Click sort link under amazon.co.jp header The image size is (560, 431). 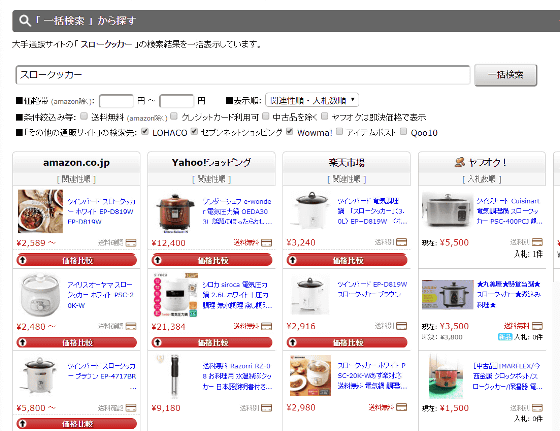[76, 179]
